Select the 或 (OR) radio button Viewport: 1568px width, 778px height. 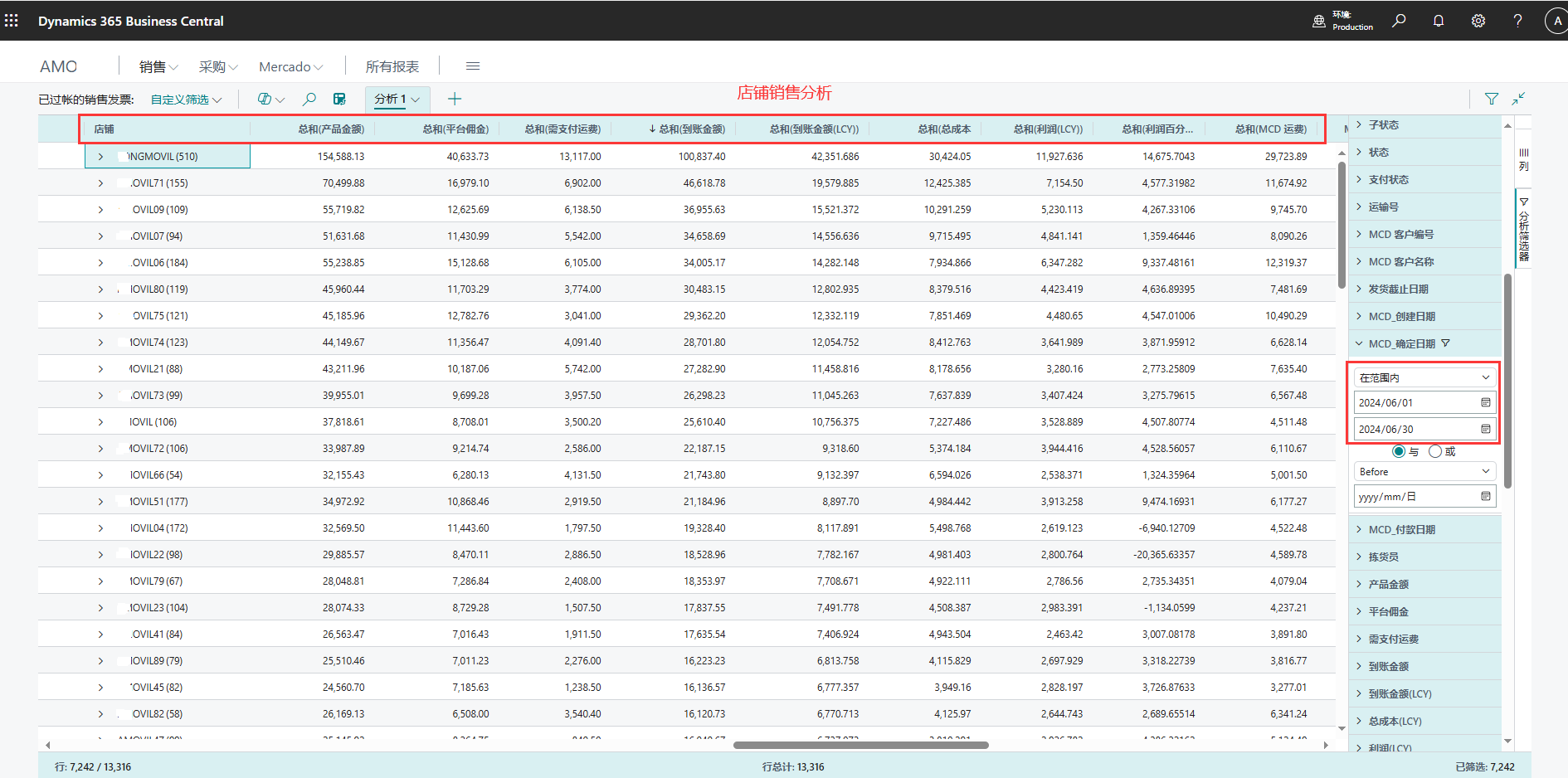click(x=1435, y=452)
